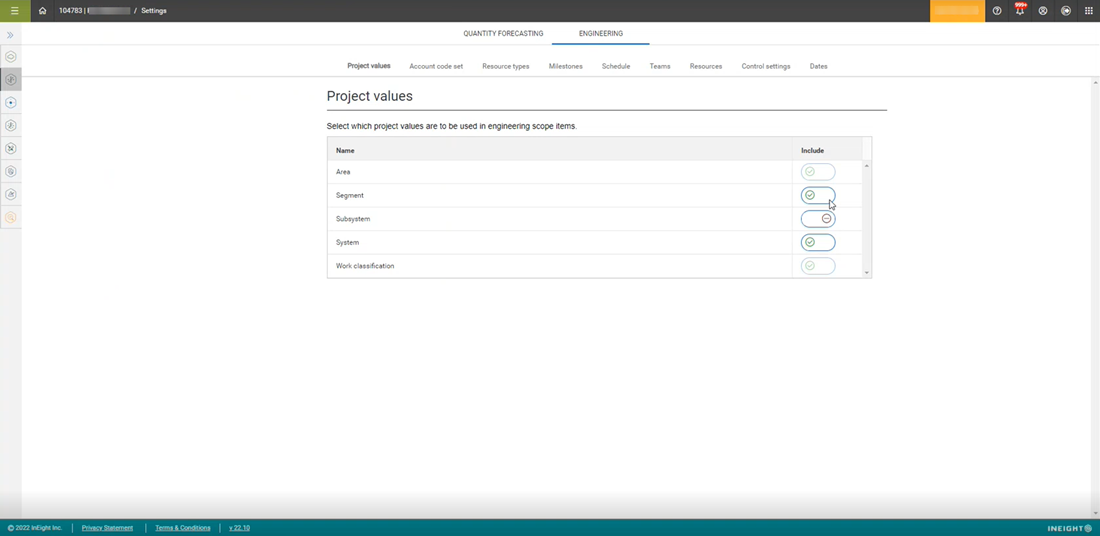Open the user profile icon

pyautogui.click(x=1043, y=11)
